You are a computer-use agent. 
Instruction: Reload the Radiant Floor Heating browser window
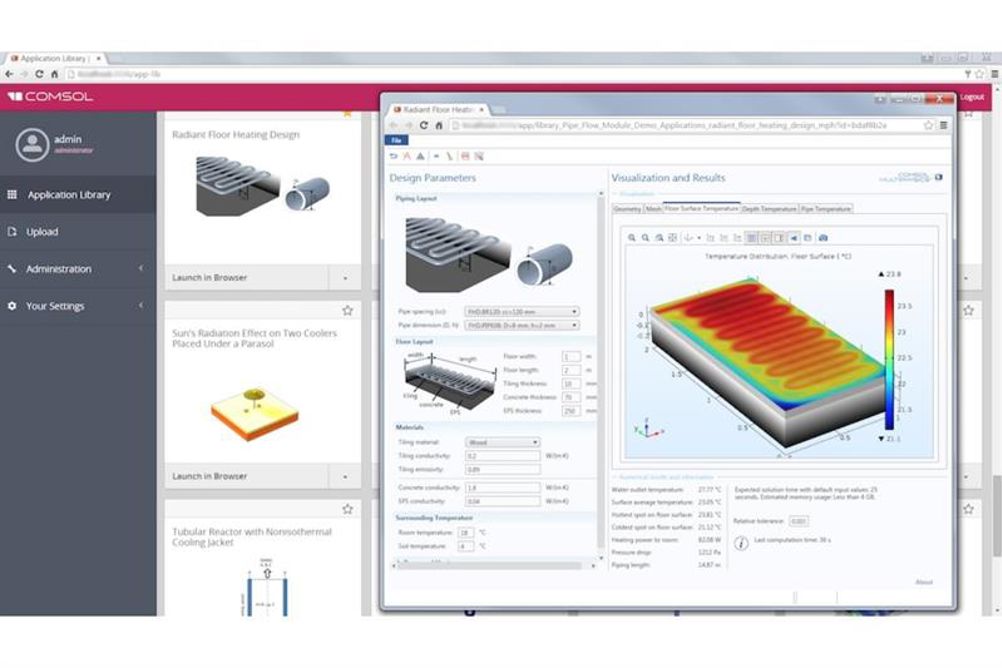(423, 125)
